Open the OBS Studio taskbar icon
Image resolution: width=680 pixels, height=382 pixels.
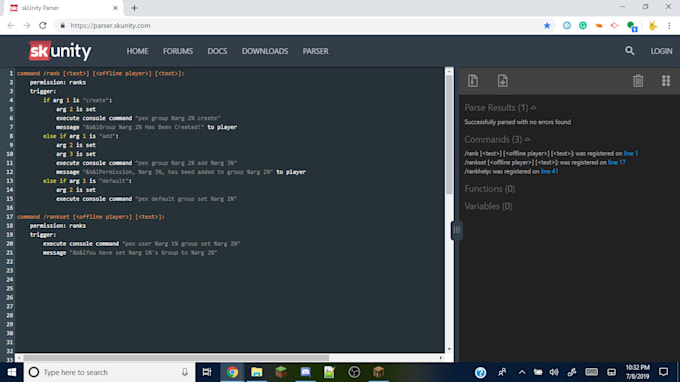354,372
